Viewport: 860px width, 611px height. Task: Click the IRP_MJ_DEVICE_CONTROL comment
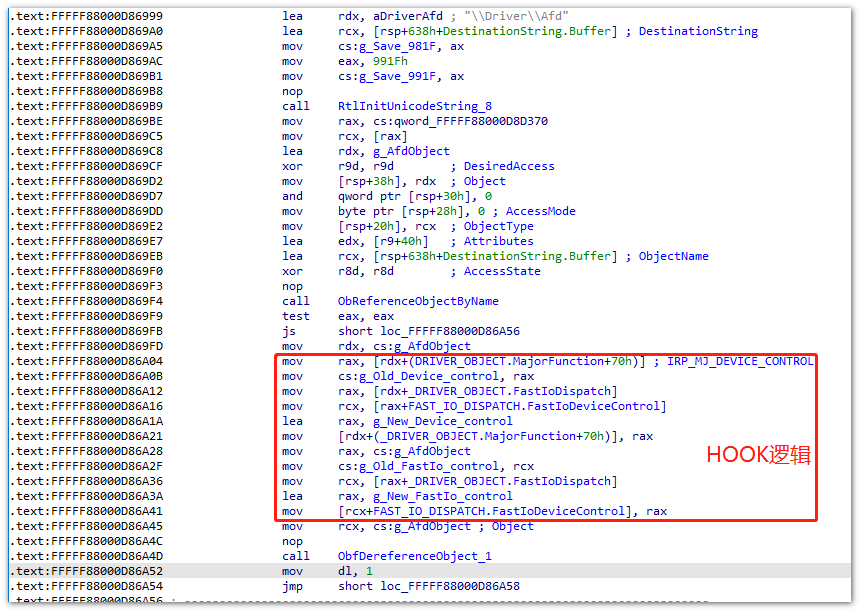(741, 361)
